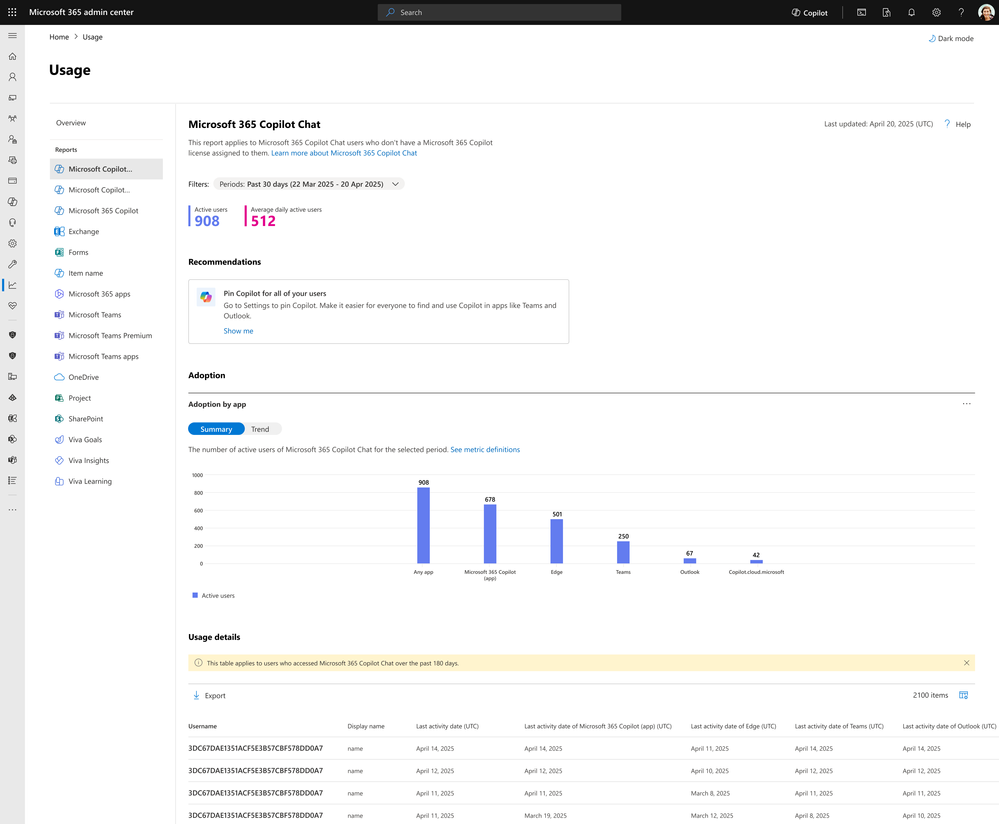This screenshot has height=824, width=999.
Task: Click the 2100 items count
Action: 930,695
